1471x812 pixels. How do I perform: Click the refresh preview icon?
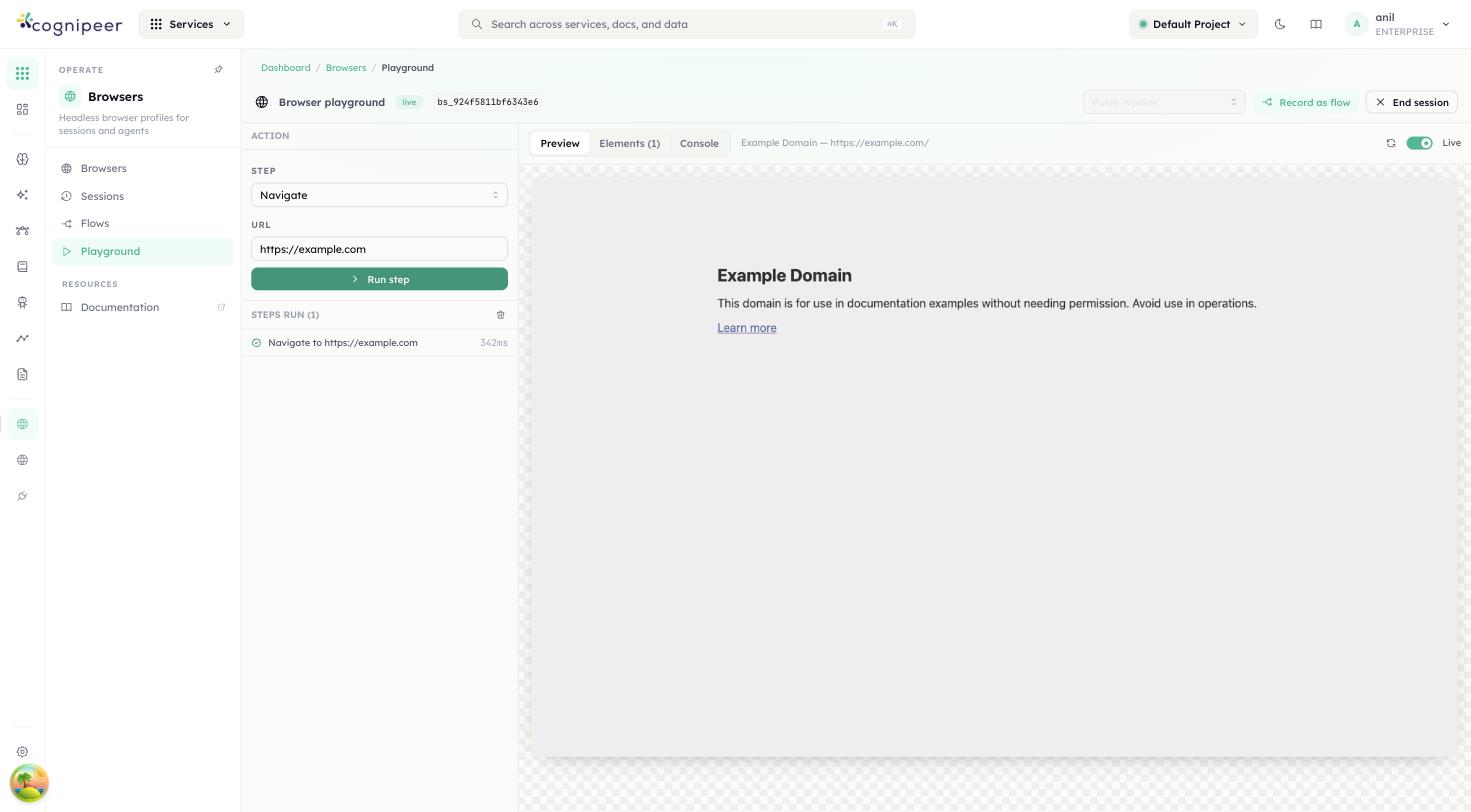tap(1391, 143)
